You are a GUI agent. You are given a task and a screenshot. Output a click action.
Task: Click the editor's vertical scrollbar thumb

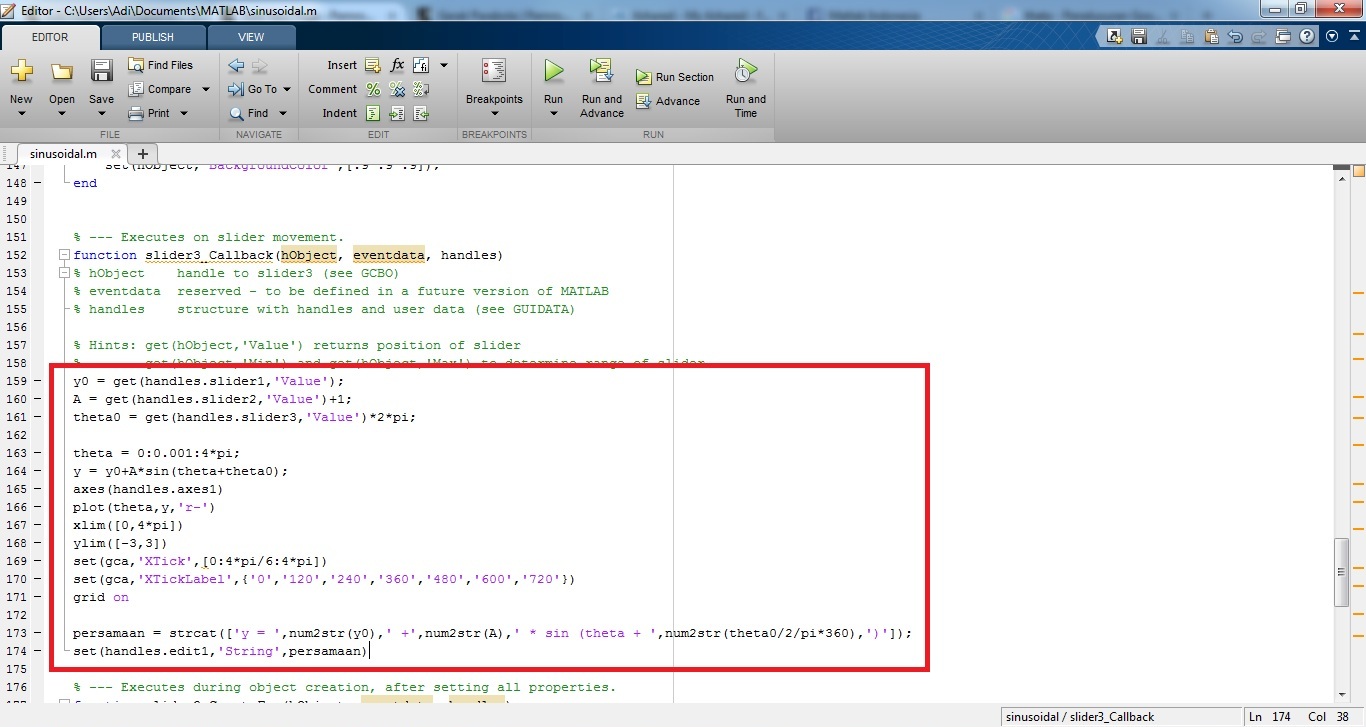[1342, 572]
